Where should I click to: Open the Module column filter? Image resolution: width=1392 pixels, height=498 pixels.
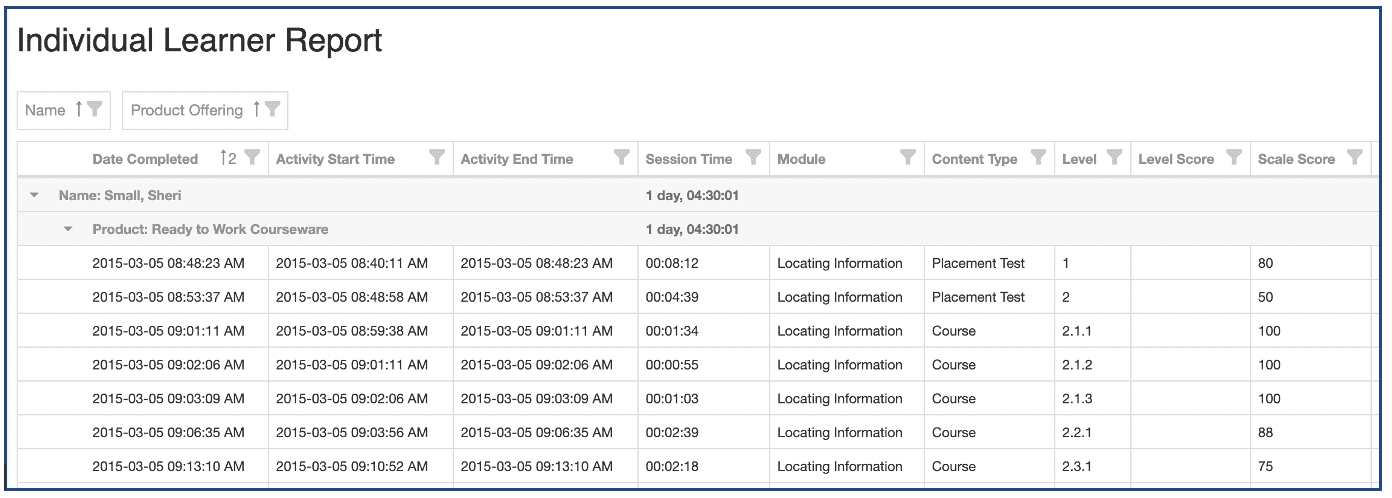point(908,157)
